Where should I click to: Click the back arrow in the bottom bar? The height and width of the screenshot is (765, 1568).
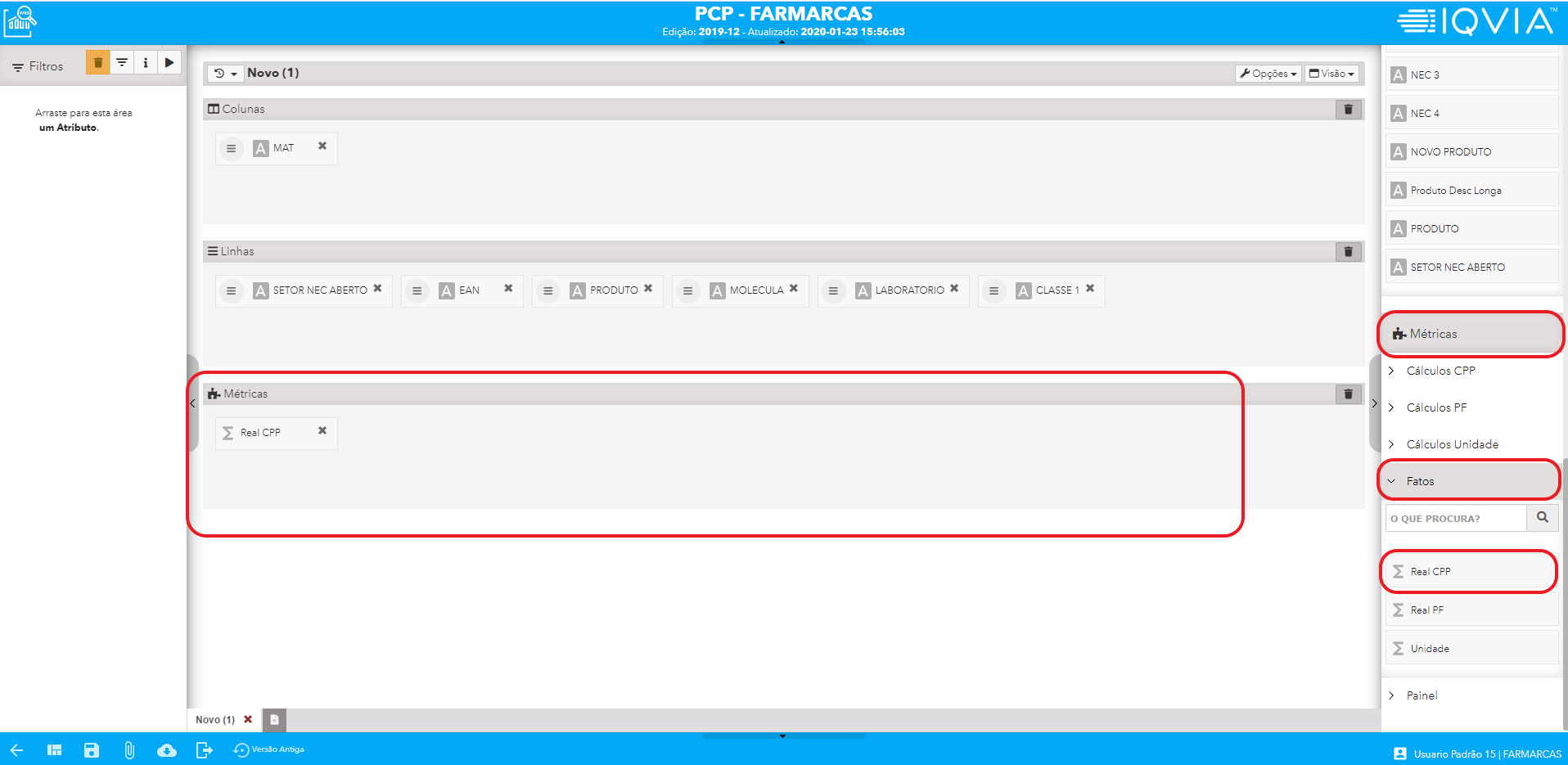[x=16, y=750]
